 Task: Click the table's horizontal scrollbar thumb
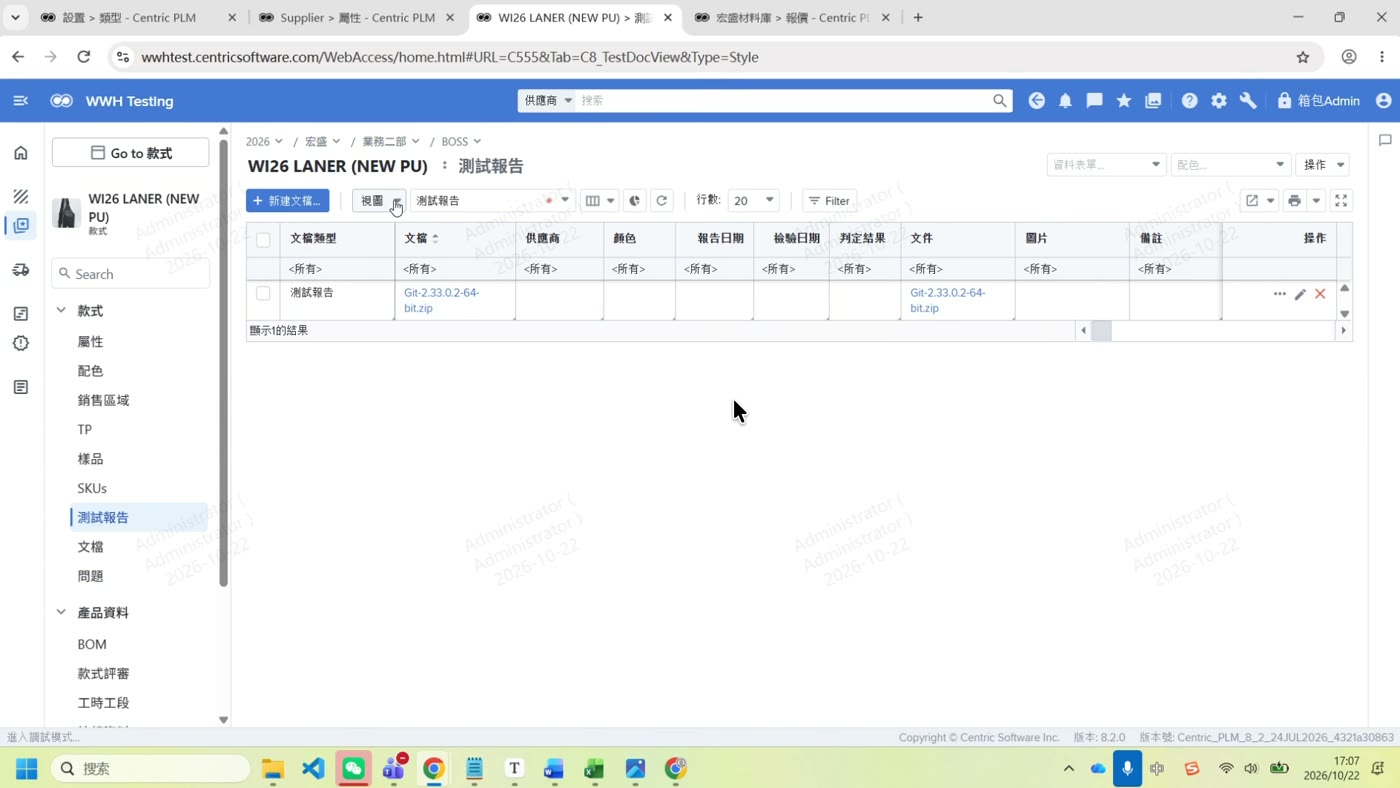1101,331
